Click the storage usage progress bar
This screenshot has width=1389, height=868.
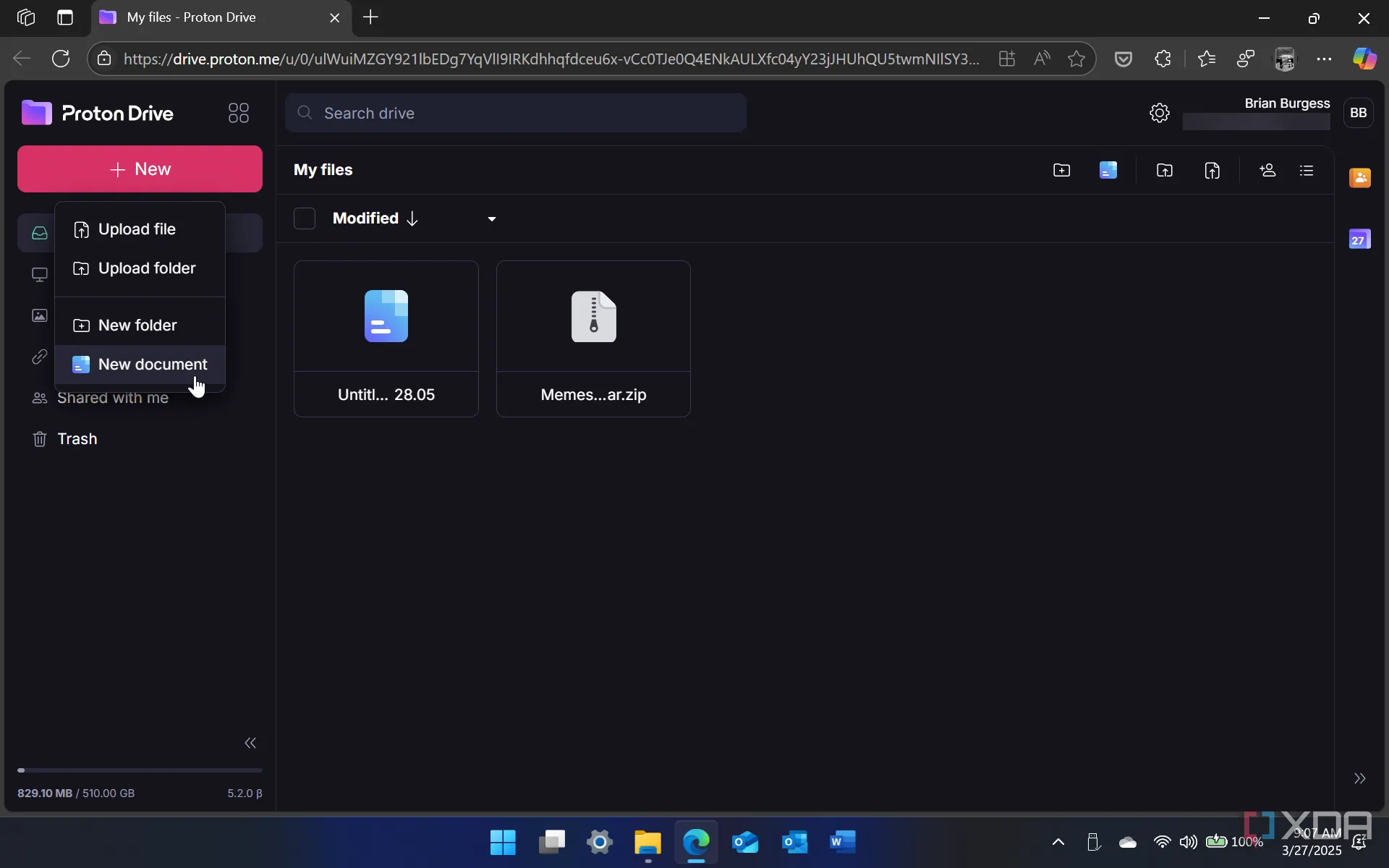[x=140, y=770]
